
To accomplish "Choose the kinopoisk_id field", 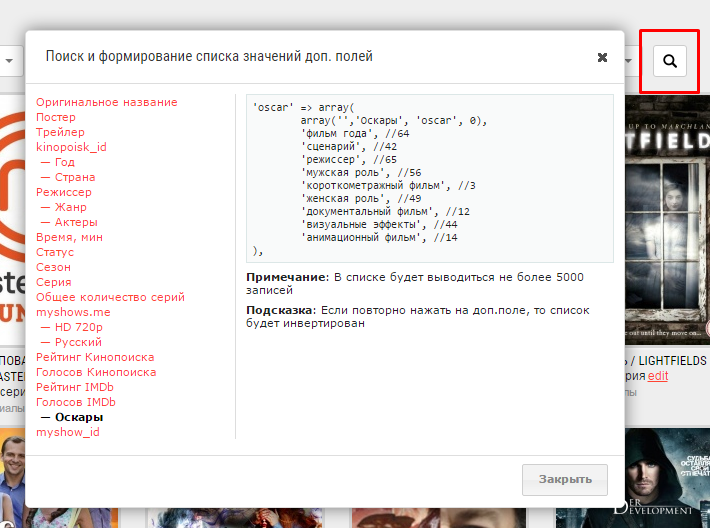I will 71,147.
